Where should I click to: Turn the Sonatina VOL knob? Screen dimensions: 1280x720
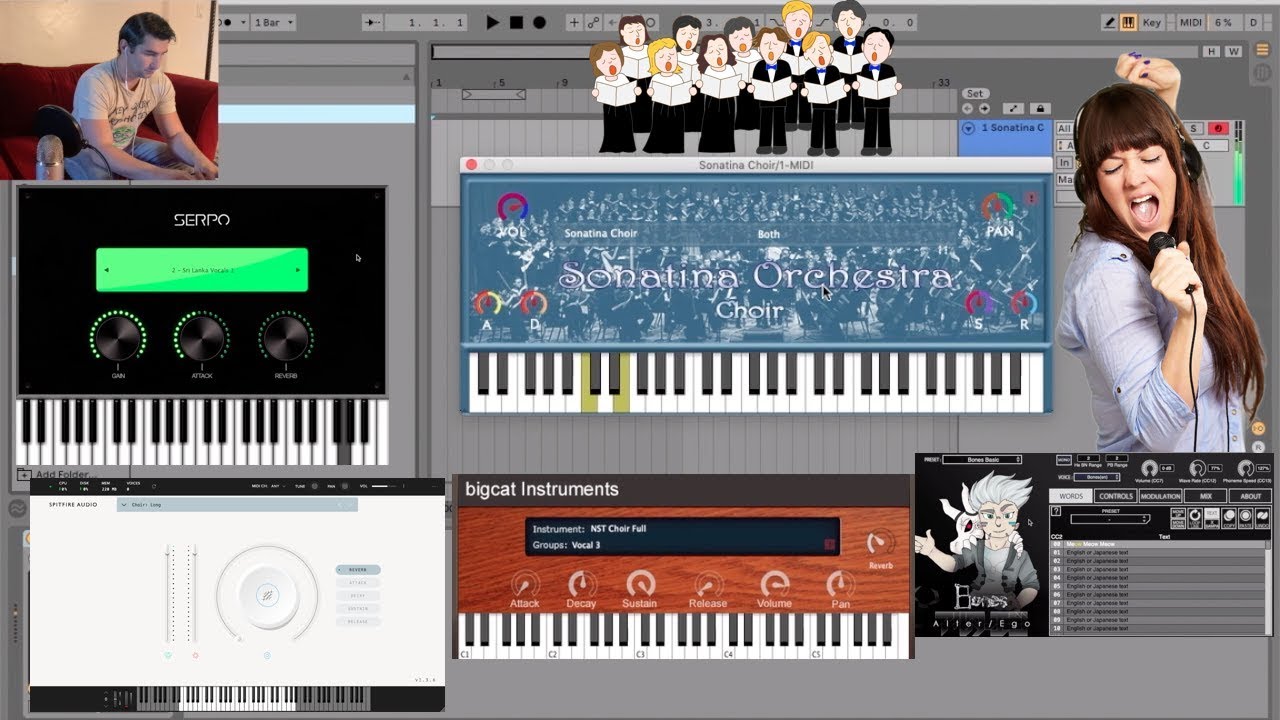(x=512, y=209)
